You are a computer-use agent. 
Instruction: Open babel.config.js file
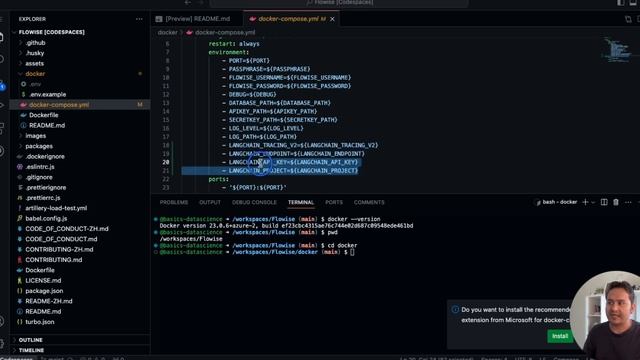coord(46,218)
